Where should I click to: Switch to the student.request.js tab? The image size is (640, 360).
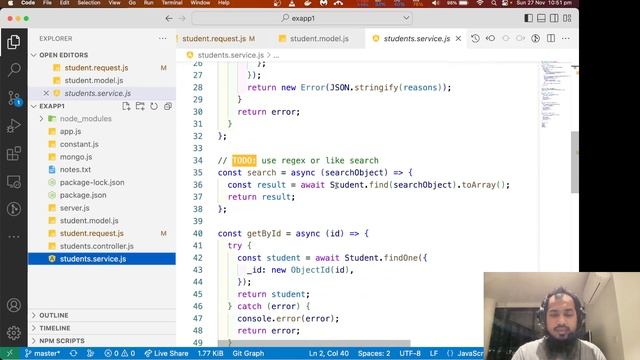(x=218, y=38)
